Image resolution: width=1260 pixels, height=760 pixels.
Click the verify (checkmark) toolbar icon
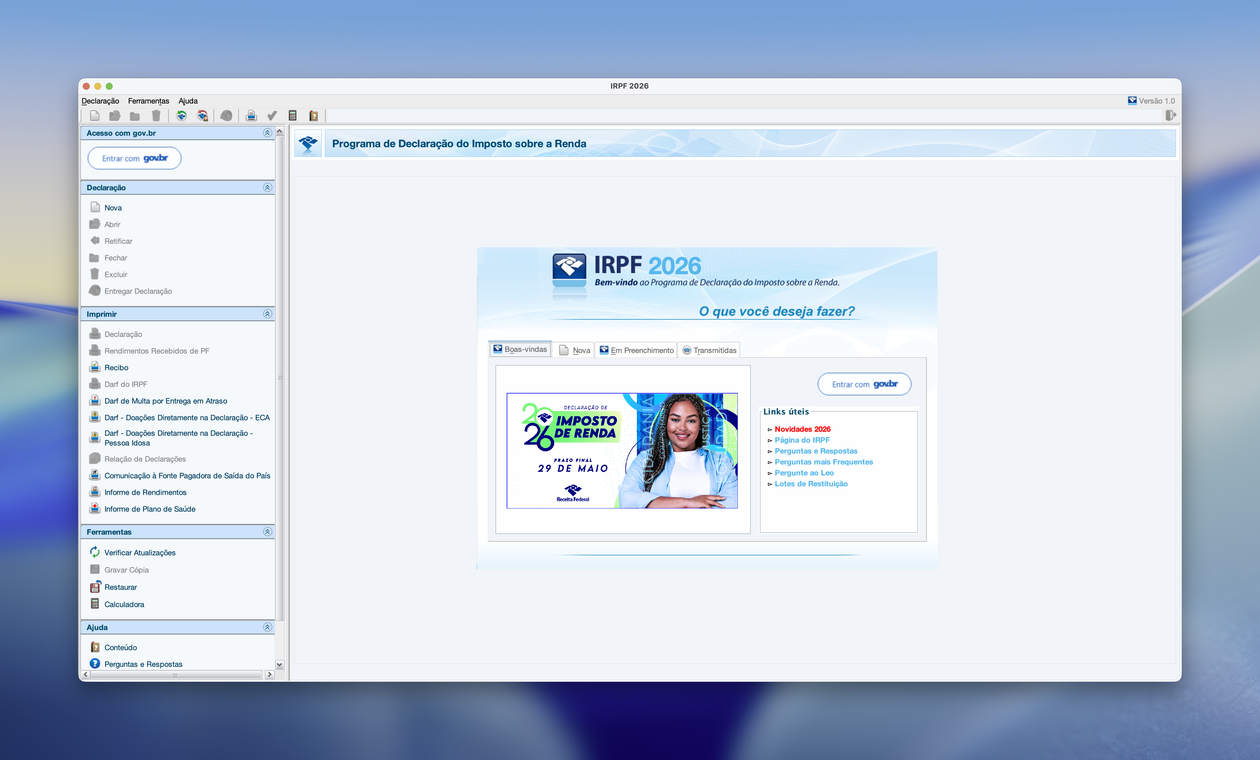[x=272, y=115]
